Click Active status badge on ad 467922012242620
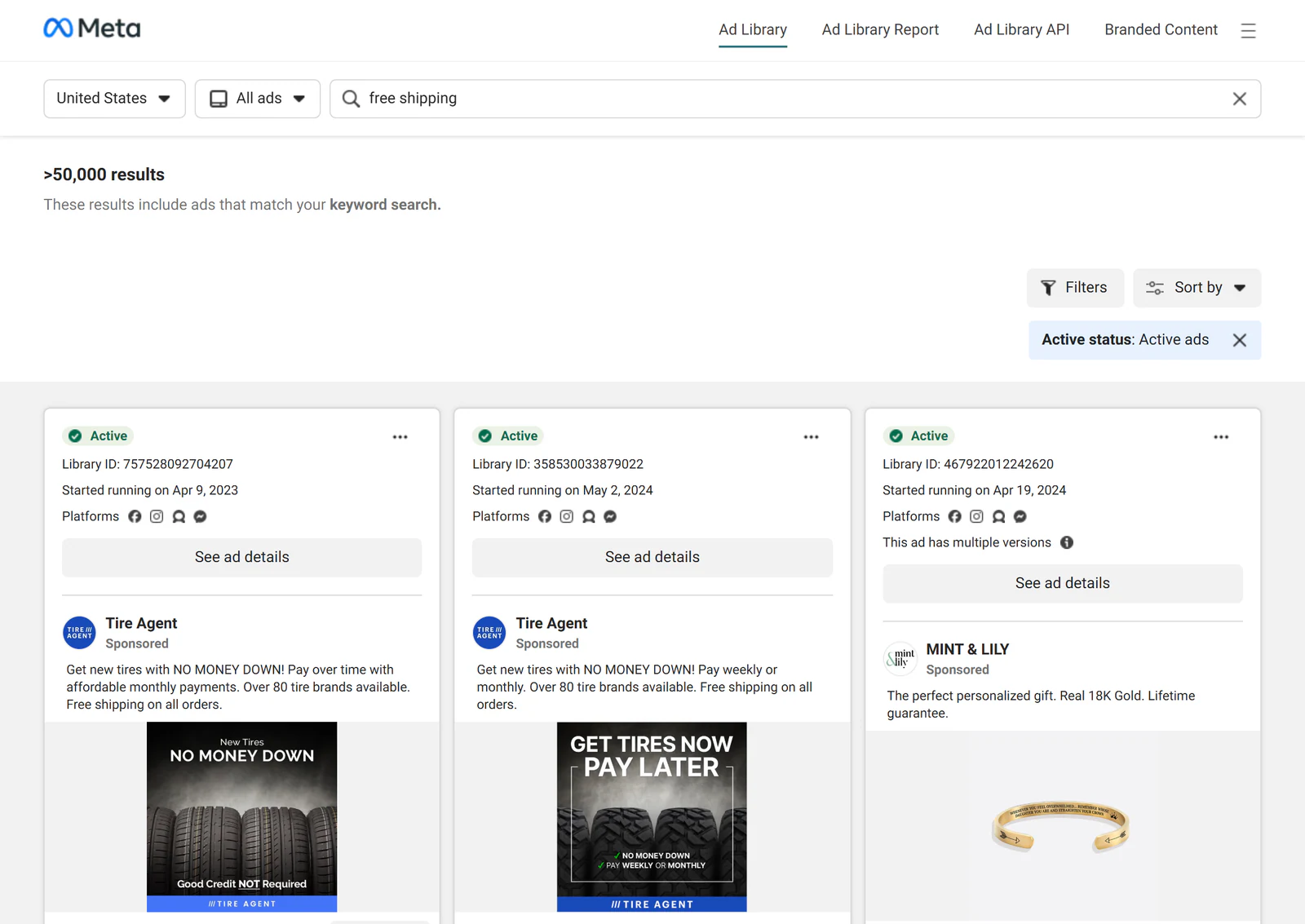 tap(918, 436)
